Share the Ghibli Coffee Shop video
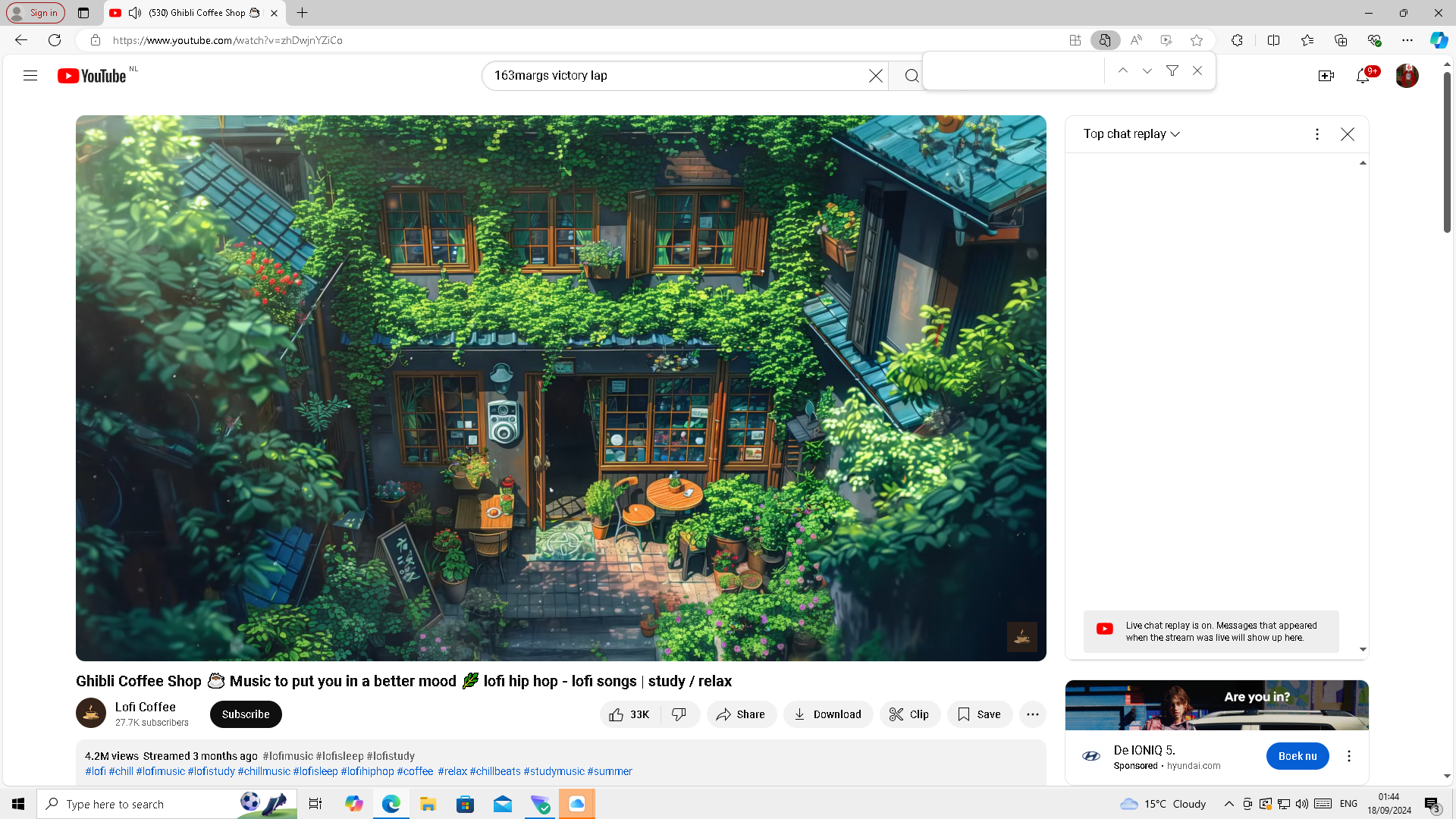 coord(741,714)
